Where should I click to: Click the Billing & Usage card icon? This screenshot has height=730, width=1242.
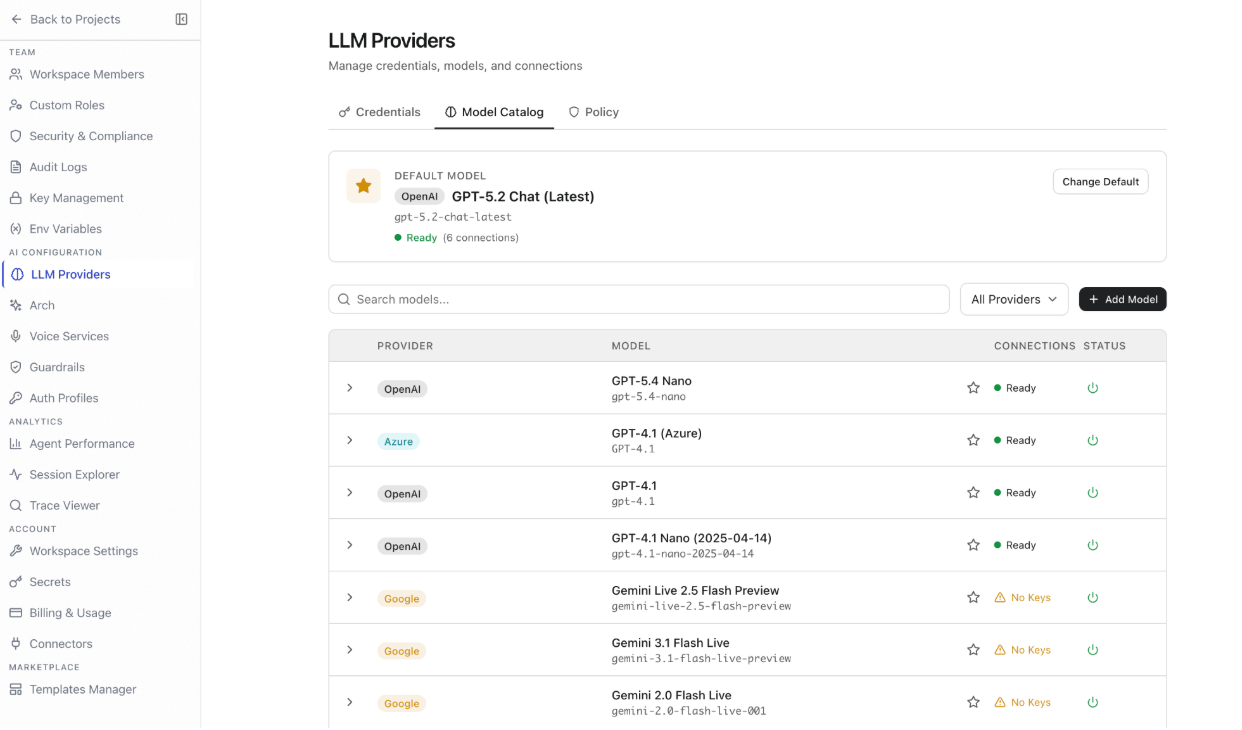point(16,613)
